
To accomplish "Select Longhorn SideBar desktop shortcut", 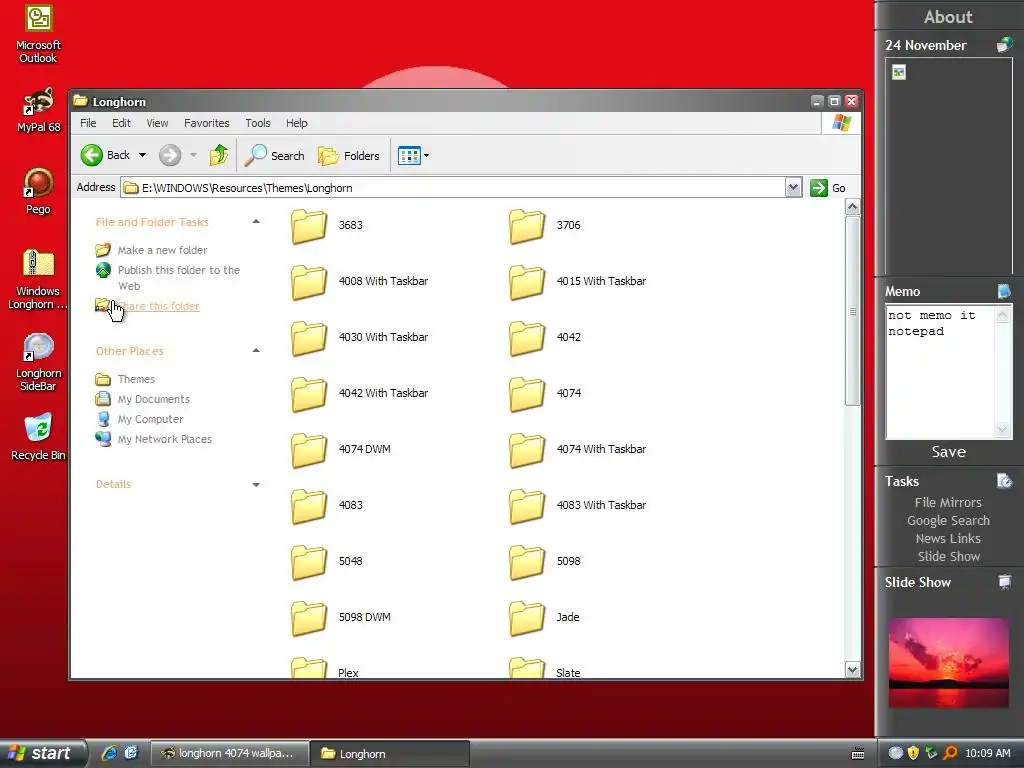I will click(39, 361).
